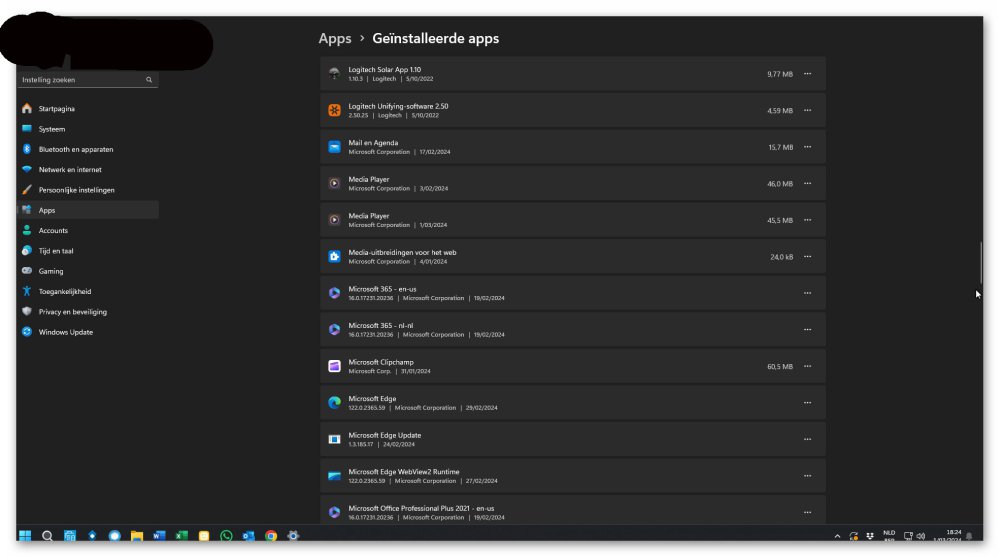
Task: Navigate to Persoonlijke instellingen
Action: click(76, 190)
